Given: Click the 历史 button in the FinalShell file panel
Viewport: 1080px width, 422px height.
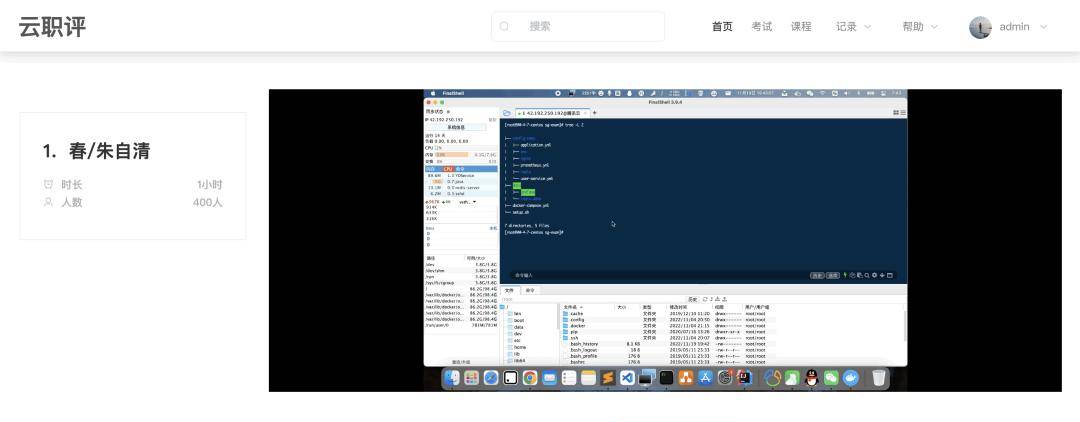Looking at the screenshot, I should 693,299.
